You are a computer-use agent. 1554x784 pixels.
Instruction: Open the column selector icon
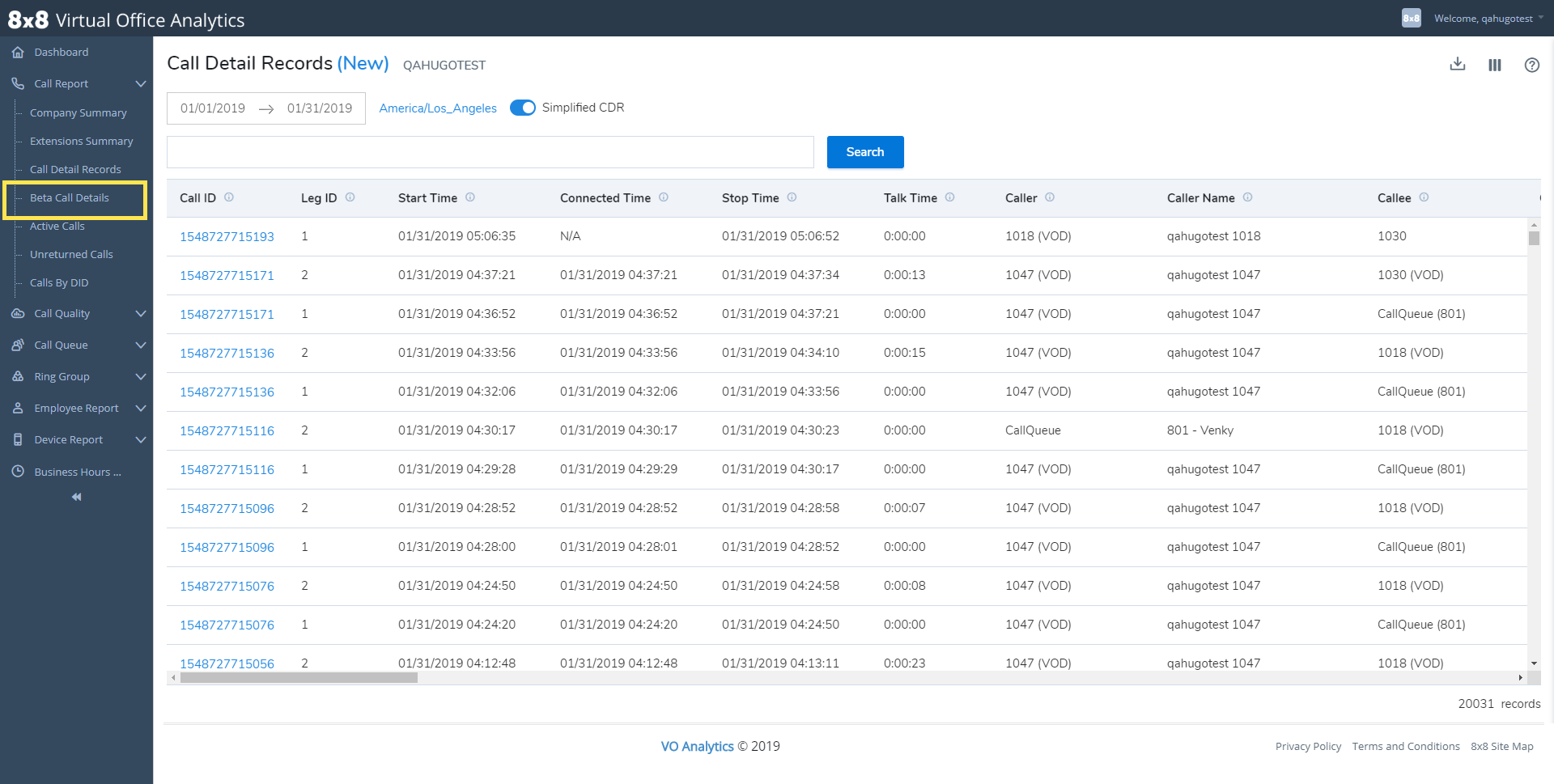pyautogui.click(x=1495, y=65)
